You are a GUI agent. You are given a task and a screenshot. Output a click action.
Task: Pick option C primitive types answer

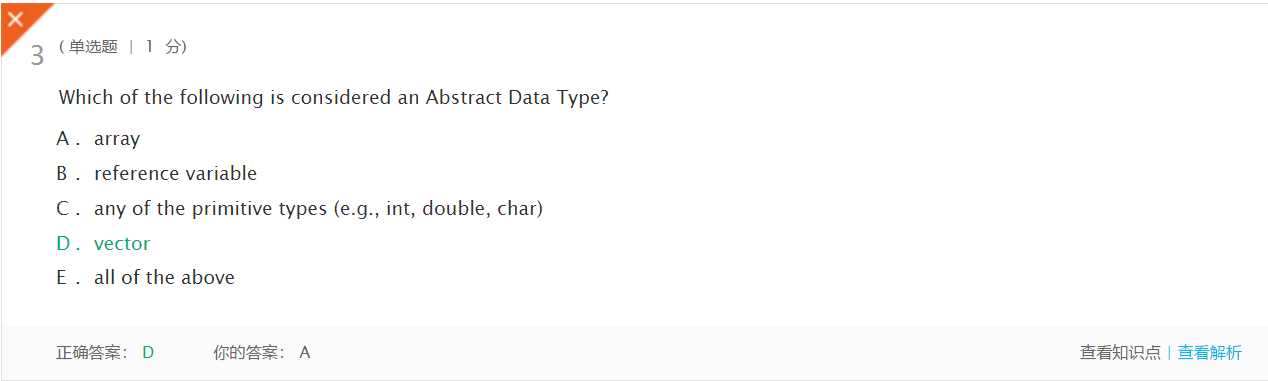pos(299,209)
